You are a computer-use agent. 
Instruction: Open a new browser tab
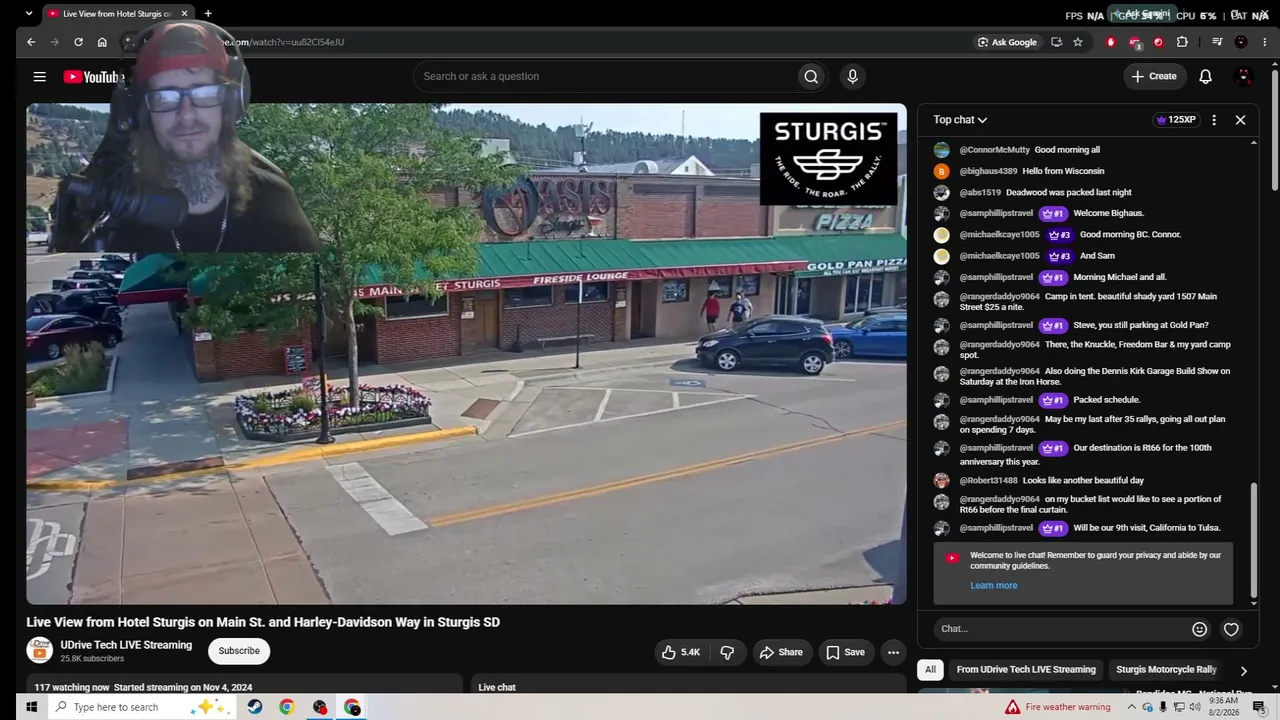tap(208, 14)
